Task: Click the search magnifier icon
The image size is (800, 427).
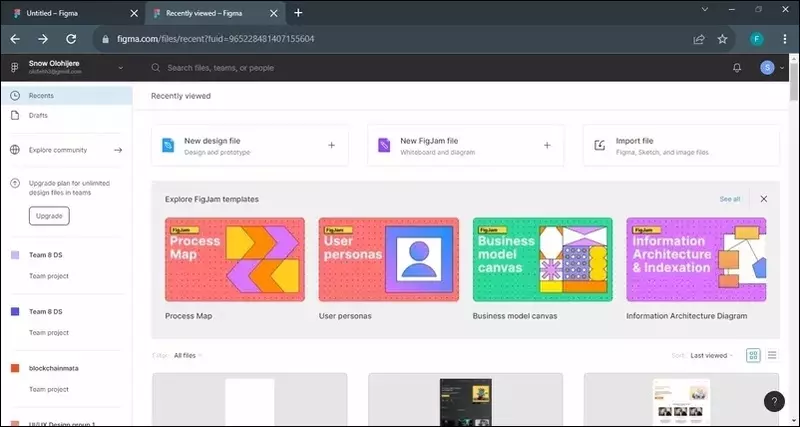Action: [156, 68]
